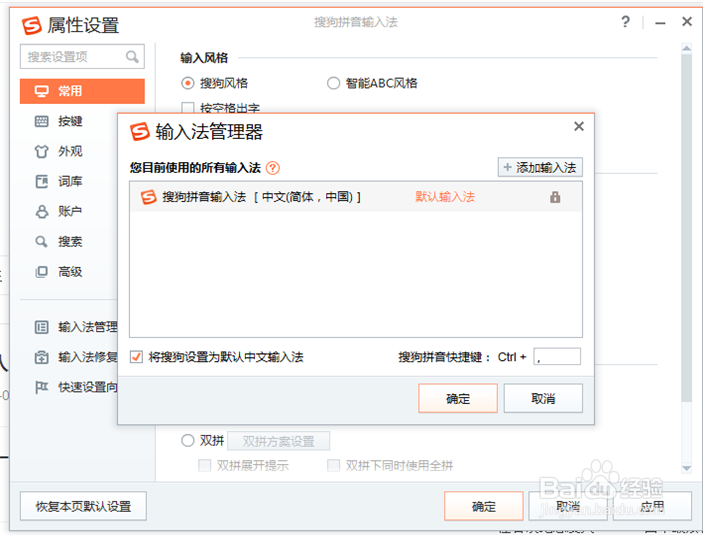Click the scrollbar up arrow
Image resolution: width=703 pixels, height=535 pixels.
click(686, 48)
